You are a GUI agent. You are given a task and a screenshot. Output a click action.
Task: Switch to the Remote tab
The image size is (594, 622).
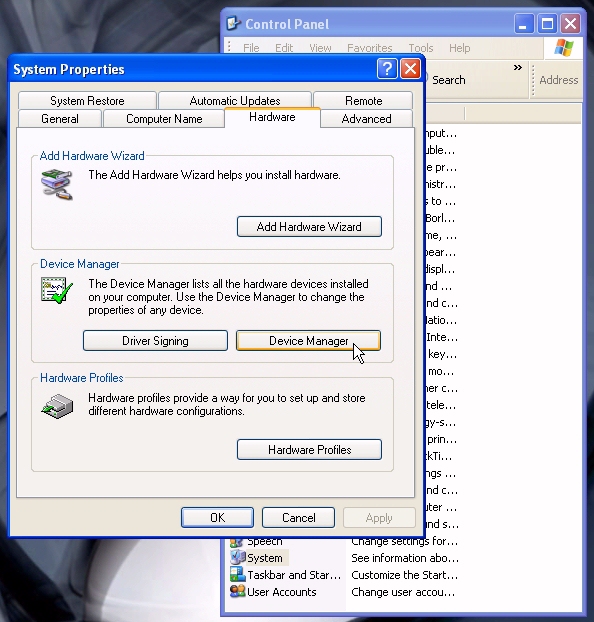[x=363, y=101]
